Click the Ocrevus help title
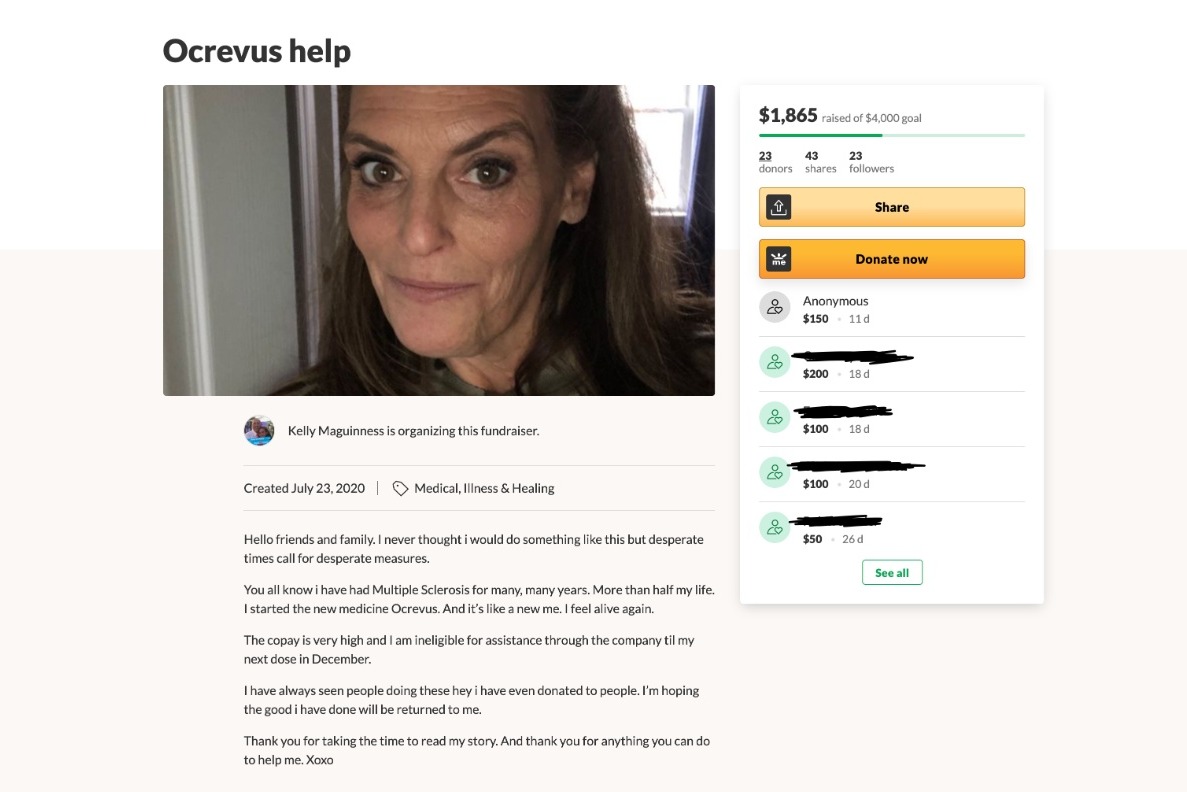1187x792 pixels. coord(257,51)
